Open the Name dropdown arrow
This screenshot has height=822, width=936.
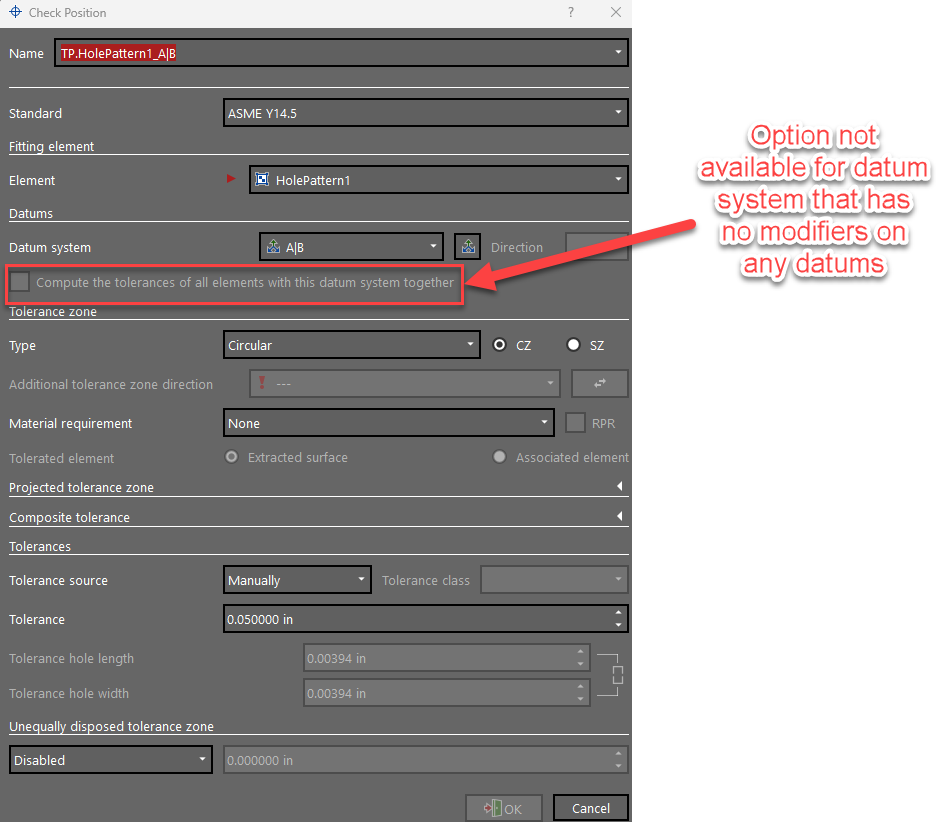618,53
